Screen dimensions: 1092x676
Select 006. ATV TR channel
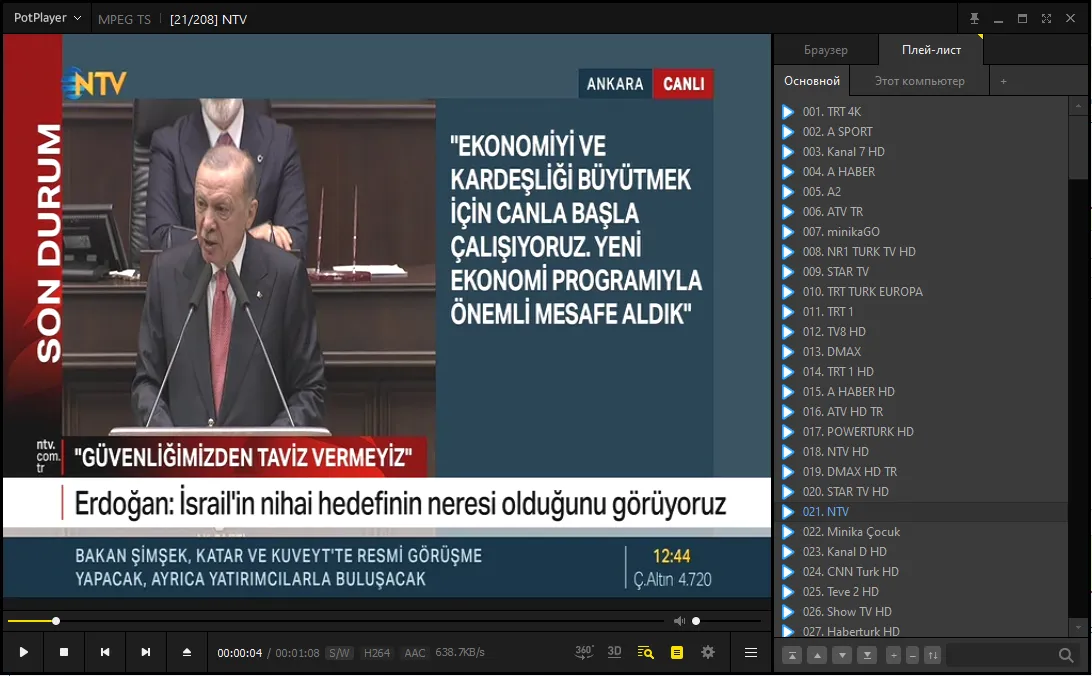tap(832, 212)
